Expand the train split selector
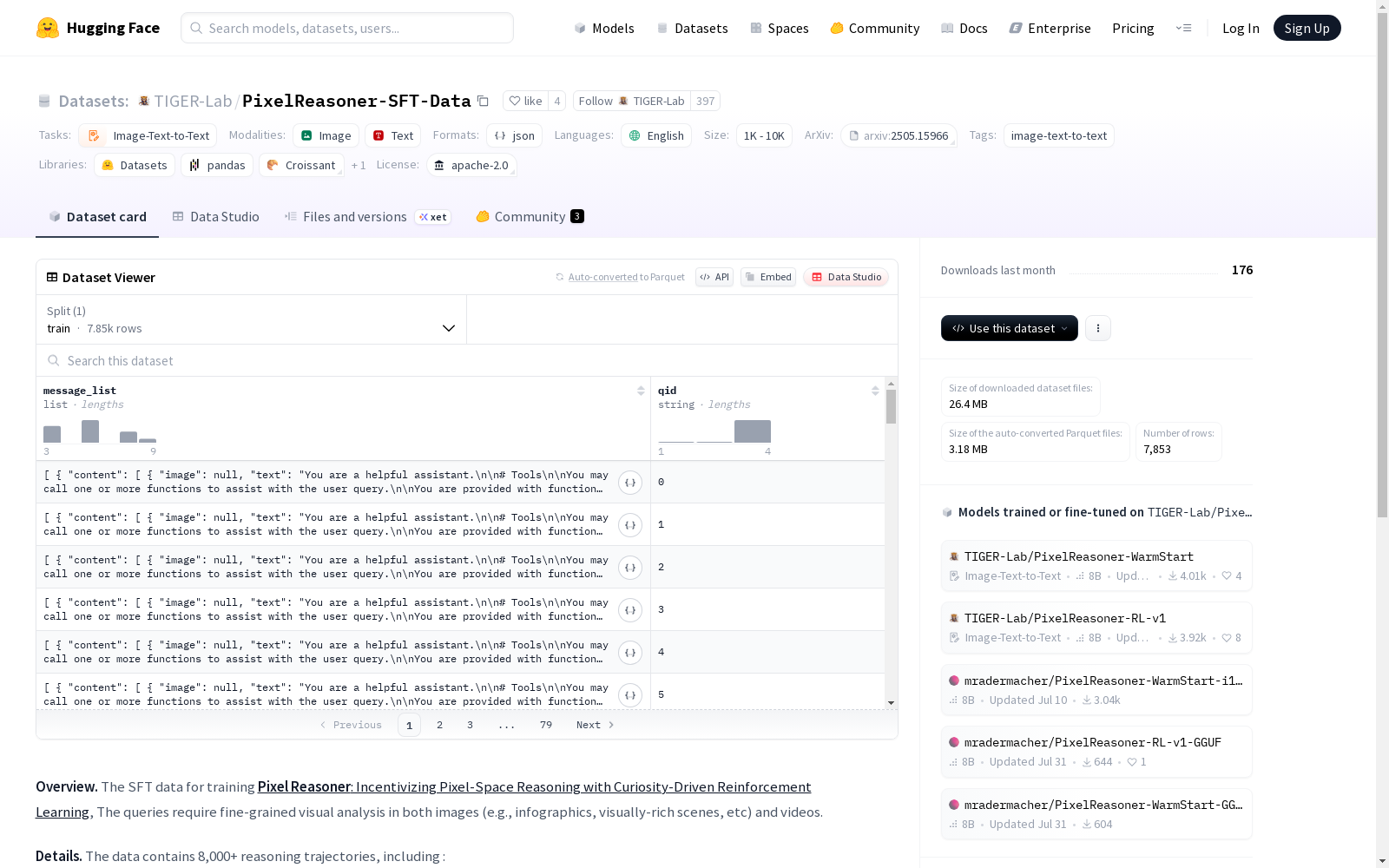 coord(251,319)
